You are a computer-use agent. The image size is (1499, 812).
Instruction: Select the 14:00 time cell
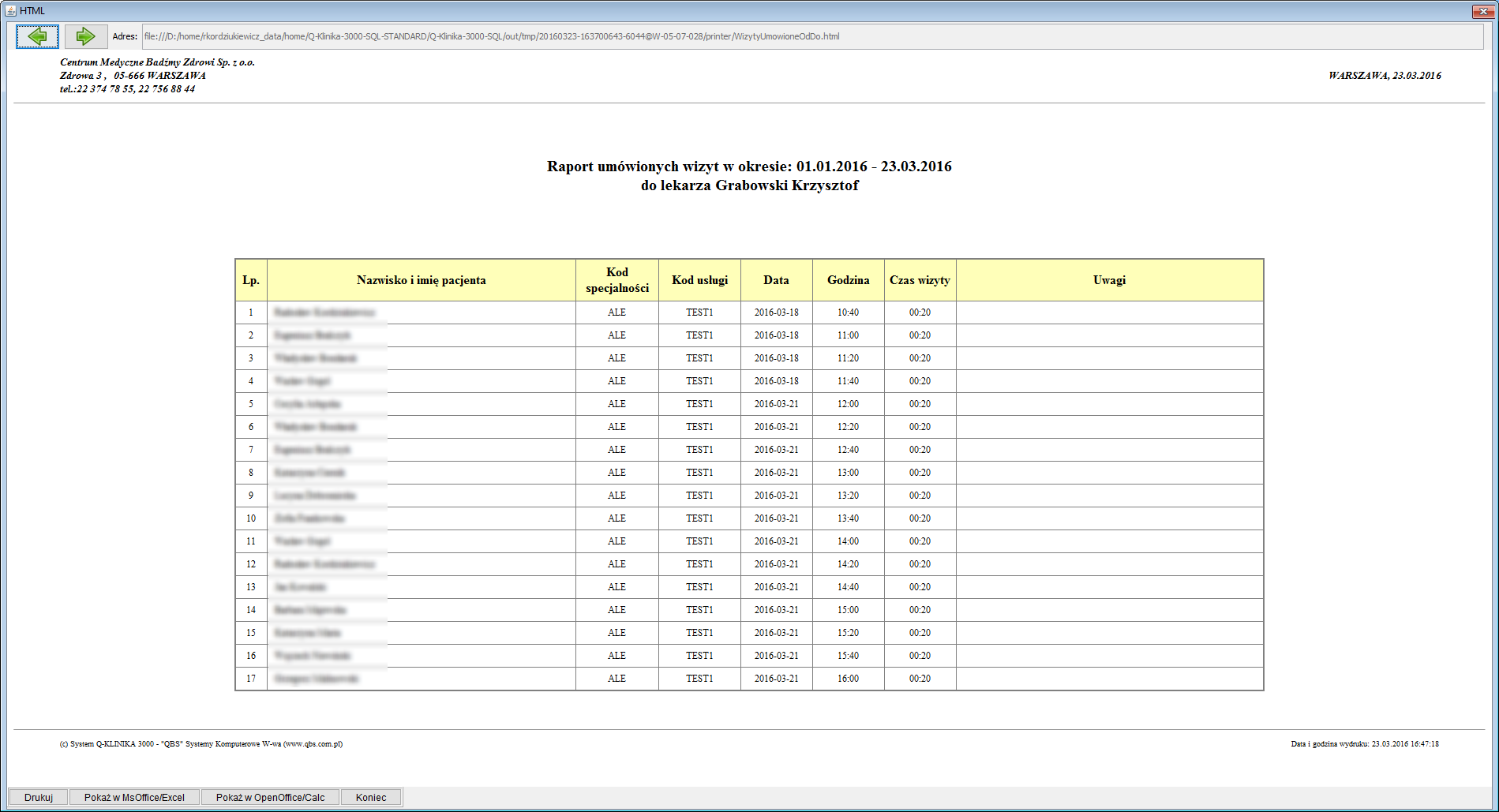coord(849,541)
